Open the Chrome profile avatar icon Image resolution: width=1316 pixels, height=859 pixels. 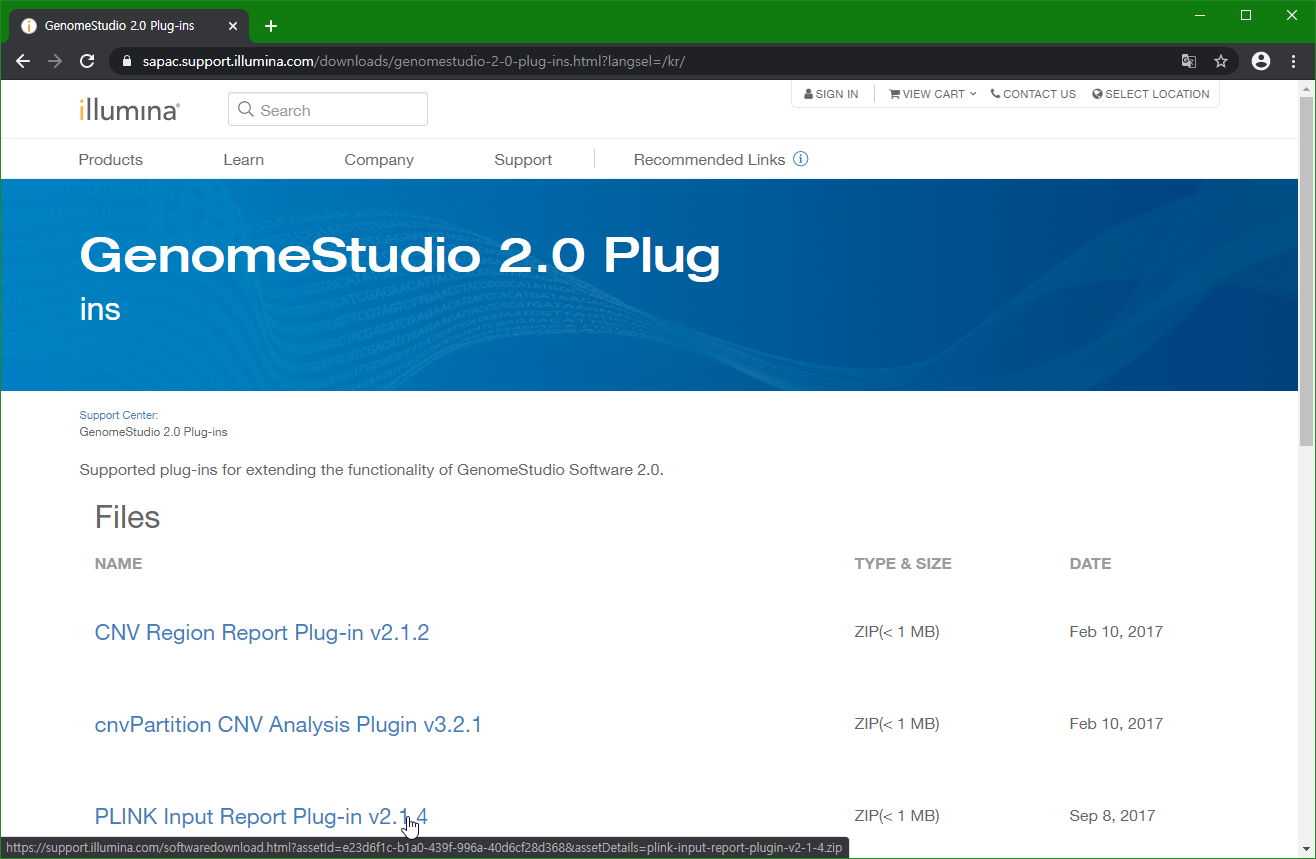1261,61
